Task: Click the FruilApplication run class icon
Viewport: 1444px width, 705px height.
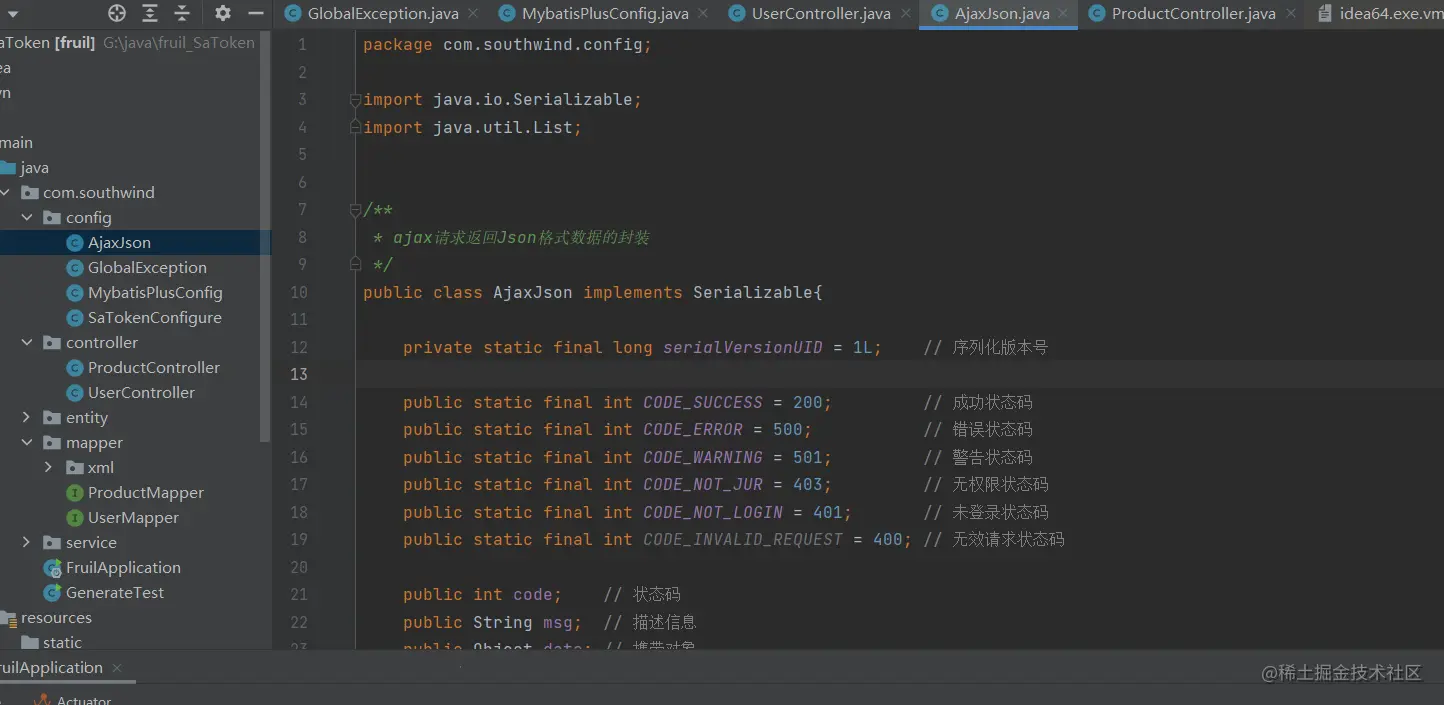Action: click(x=52, y=568)
